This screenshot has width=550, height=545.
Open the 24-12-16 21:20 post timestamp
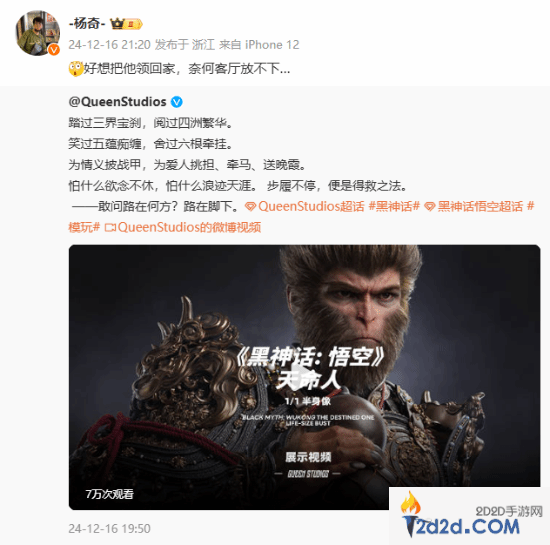tap(109, 45)
